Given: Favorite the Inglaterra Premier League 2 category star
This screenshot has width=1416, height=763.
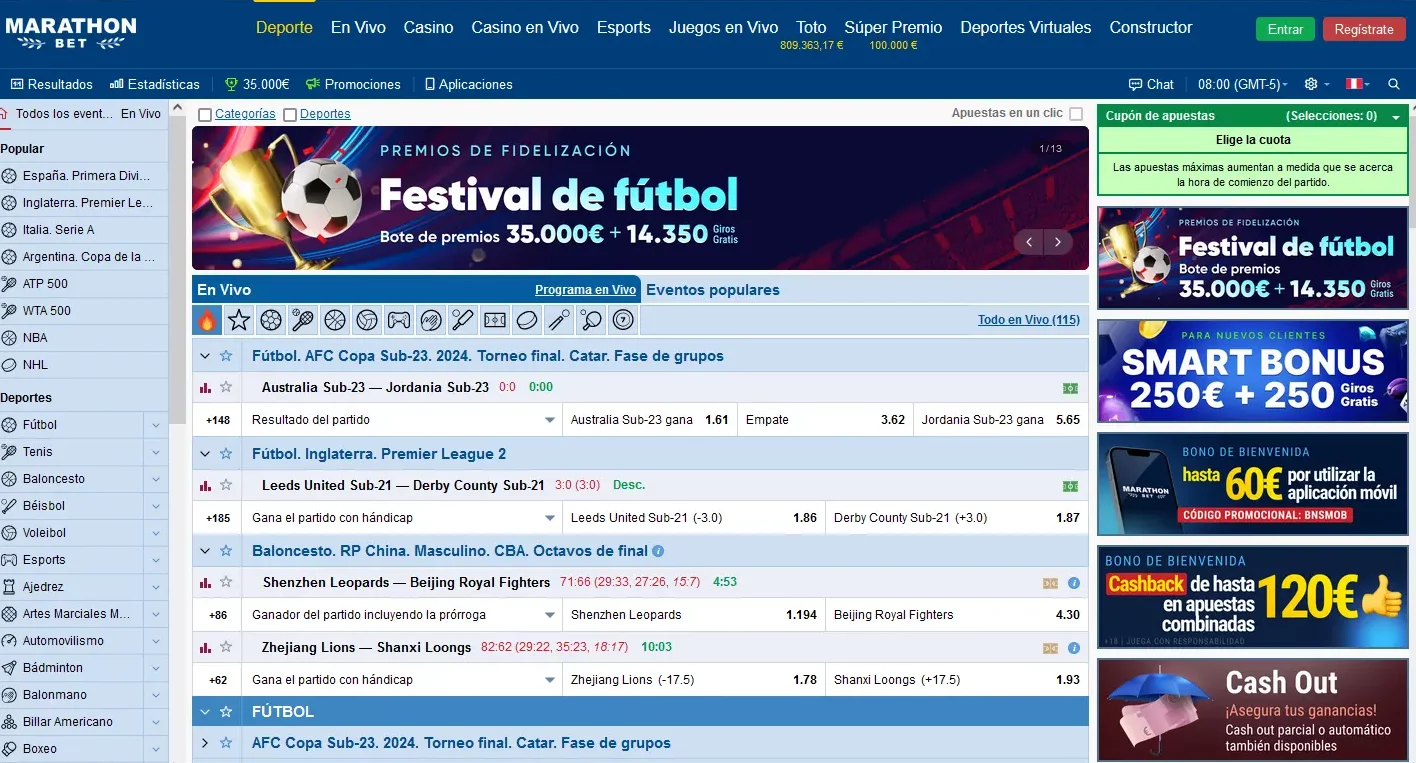Looking at the screenshot, I should (x=226, y=453).
